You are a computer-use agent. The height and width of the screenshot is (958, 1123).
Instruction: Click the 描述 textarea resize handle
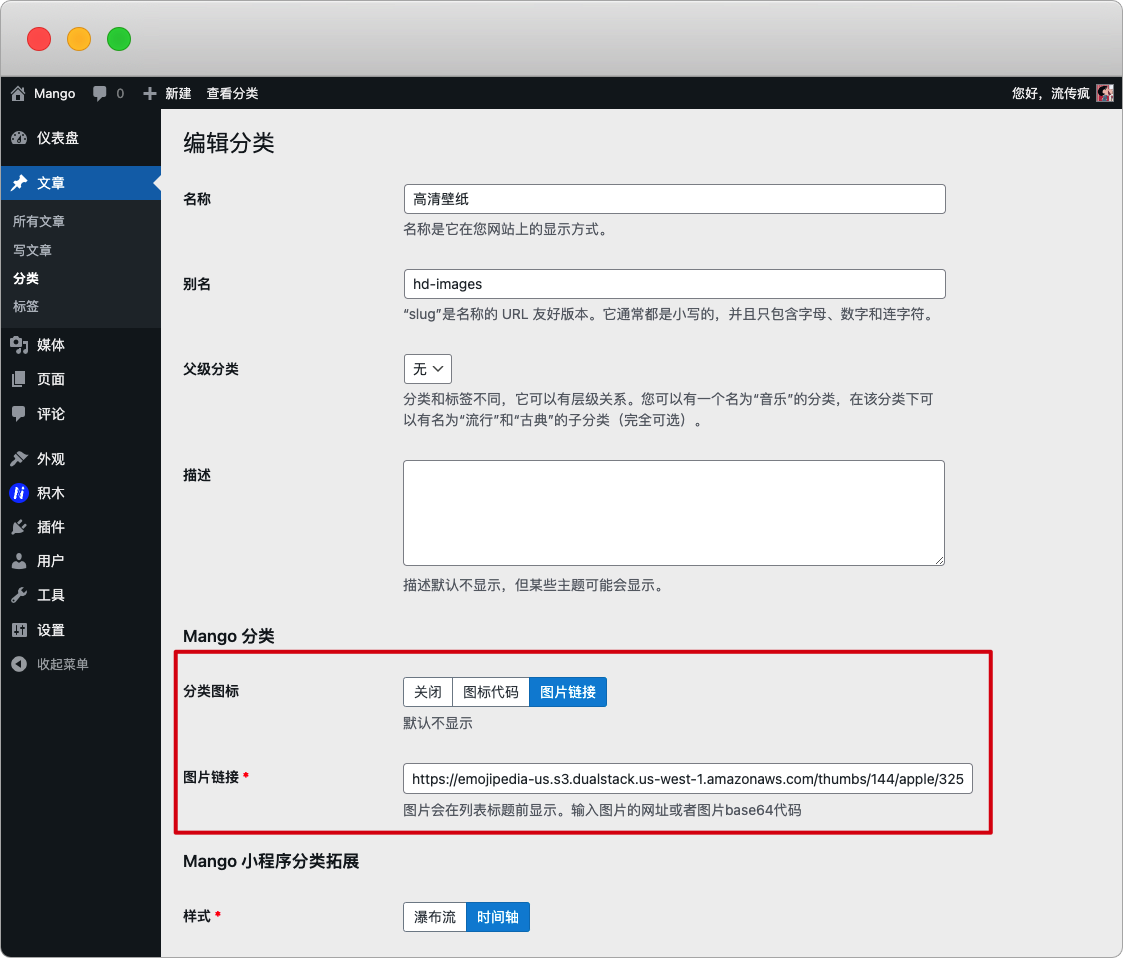pos(939,560)
